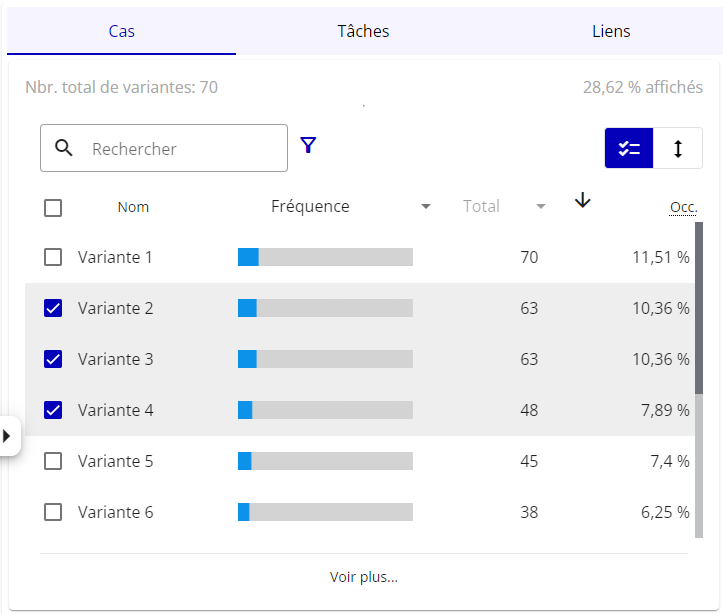
Task: Click the Occ. column header
Action: [683, 207]
